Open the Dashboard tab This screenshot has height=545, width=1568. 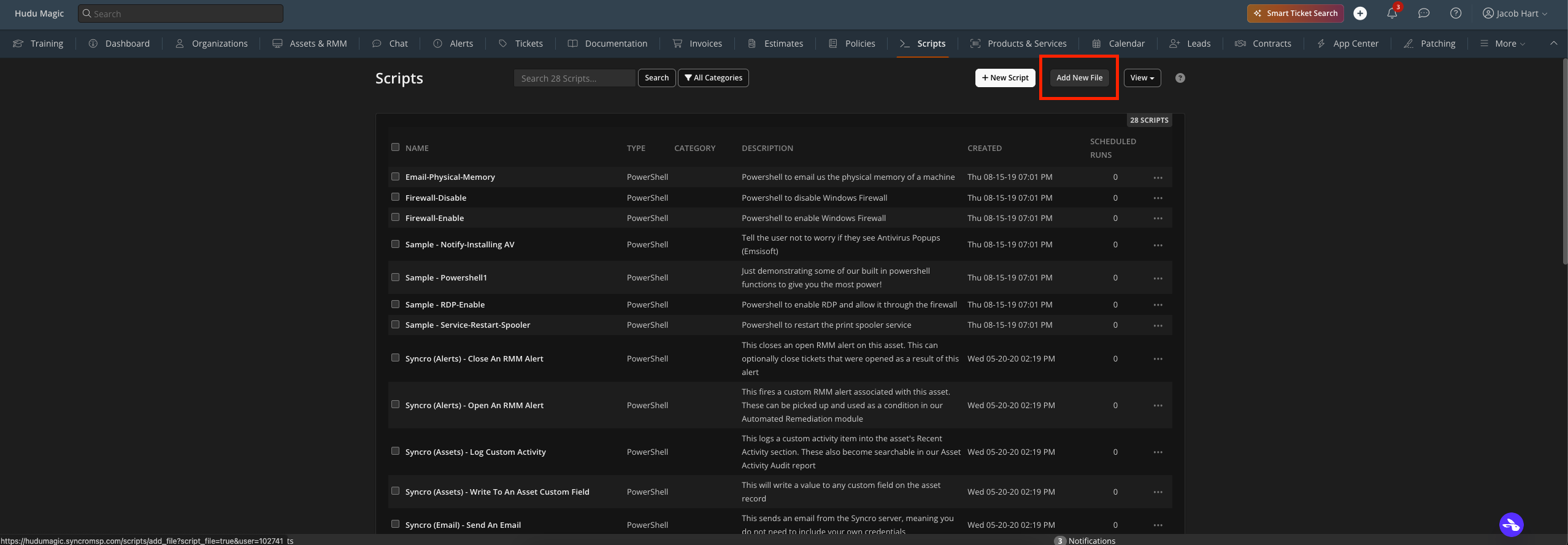119,44
